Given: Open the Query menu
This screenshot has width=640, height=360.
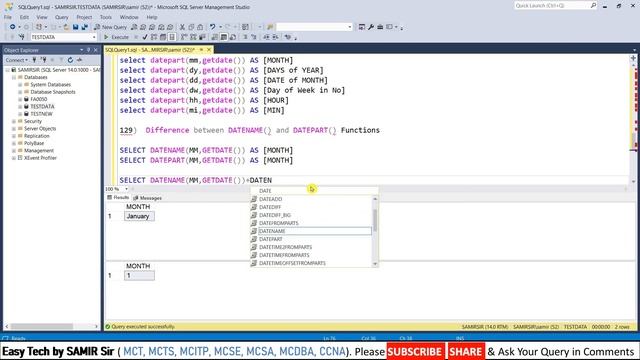Looking at the screenshot, I should [x=62, y=17].
